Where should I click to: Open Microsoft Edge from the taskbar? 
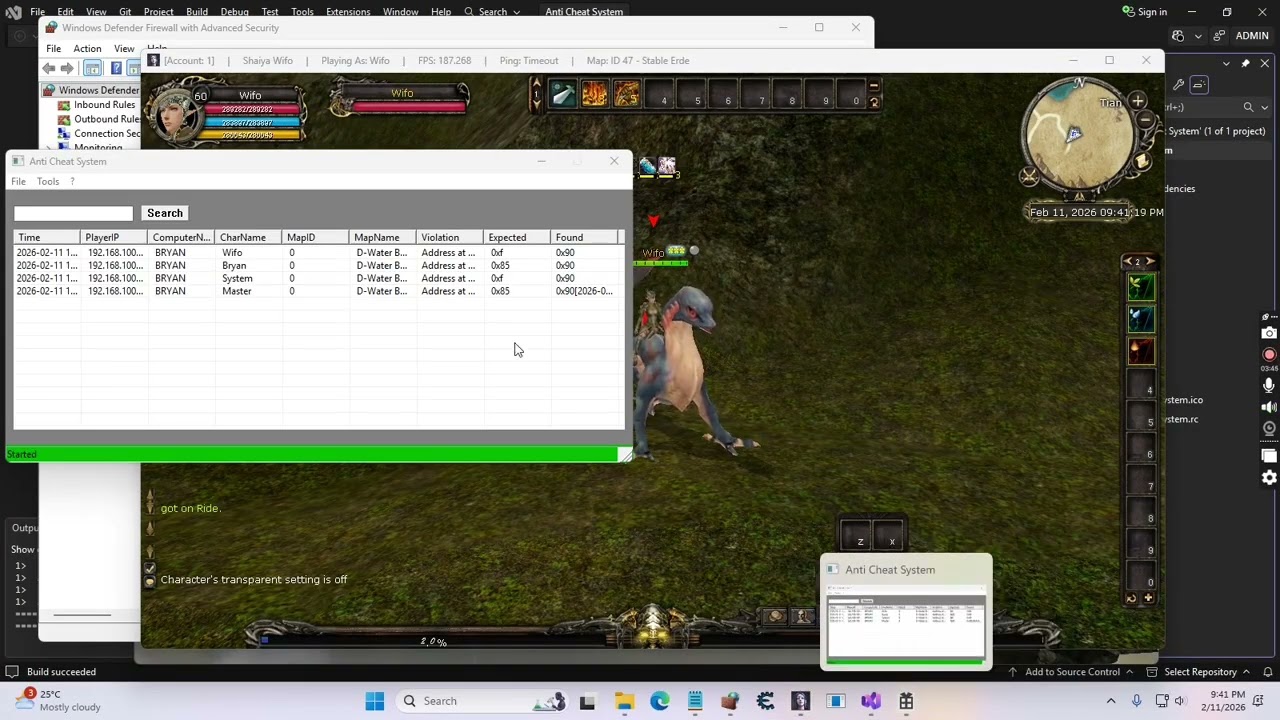(660, 701)
